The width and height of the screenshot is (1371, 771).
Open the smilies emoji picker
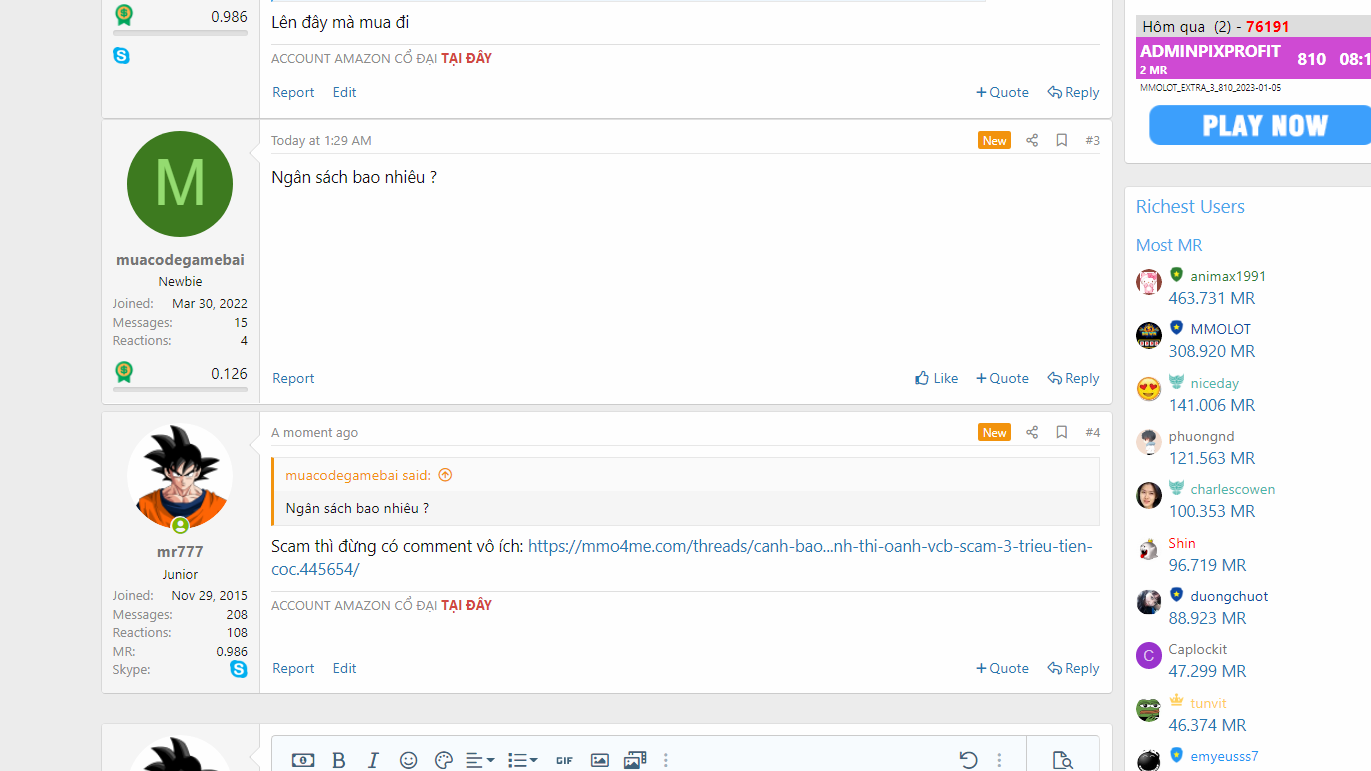click(408, 760)
